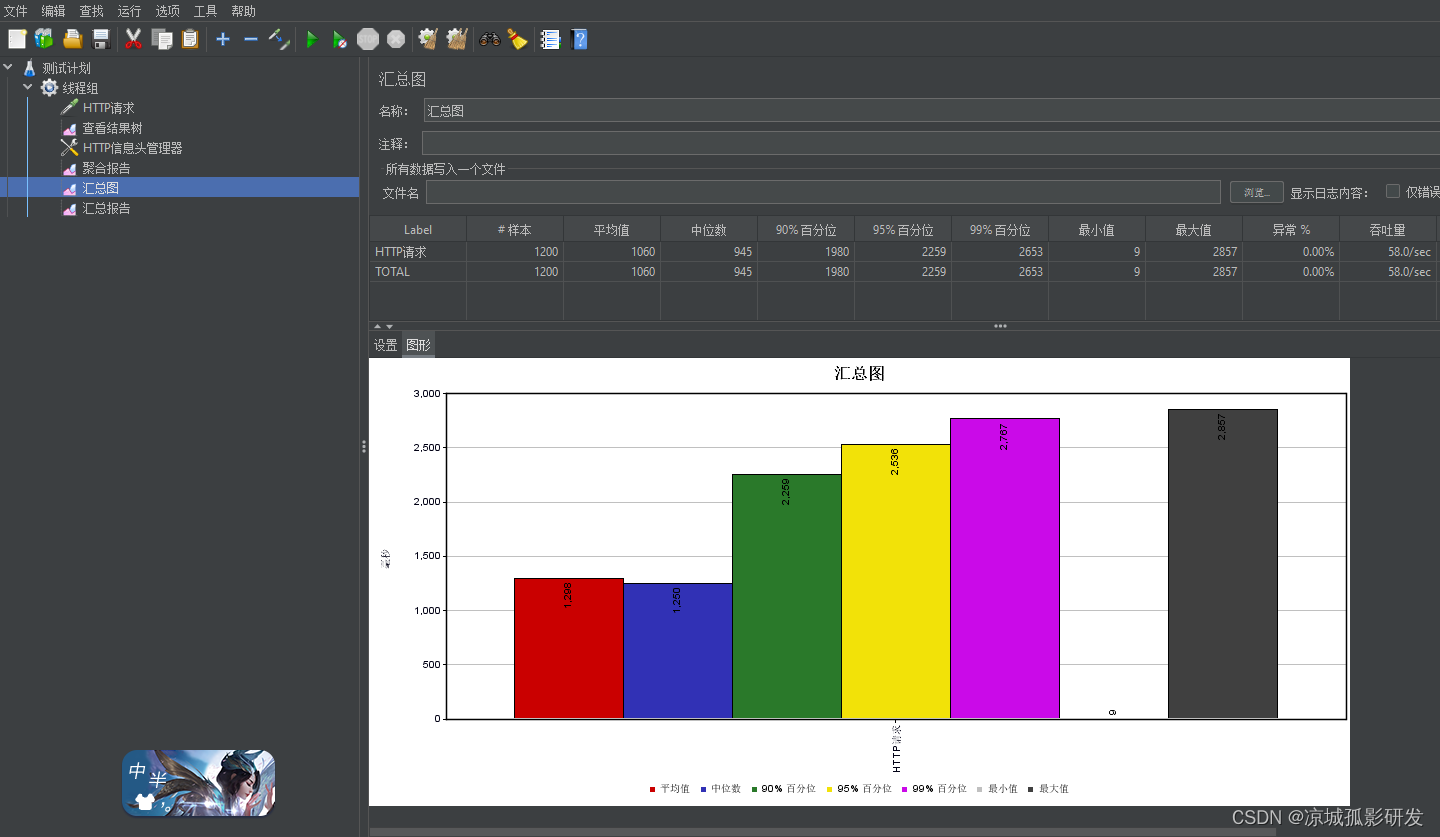Image resolution: width=1440 pixels, height=837 pixels.
Task: Click the 中/半 input method floating widget
Action: pyautogui.click(x=199, y=783)
